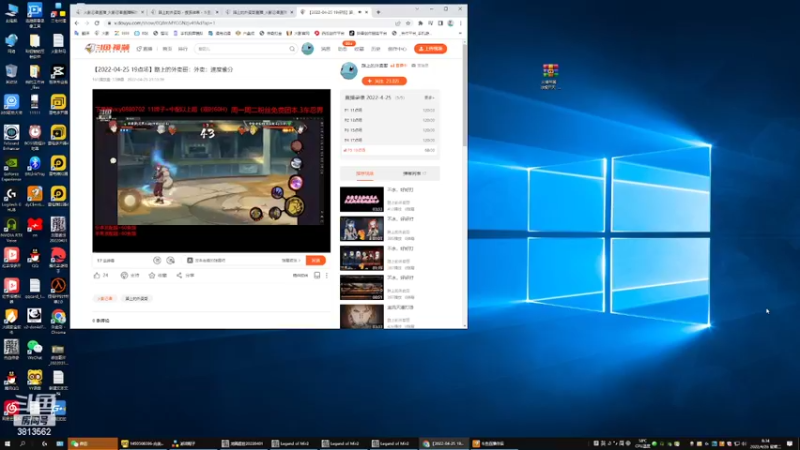The height and width of the screenshot is (450, 800).
Task: Click orange upload video button
Action: pos(431,48)
